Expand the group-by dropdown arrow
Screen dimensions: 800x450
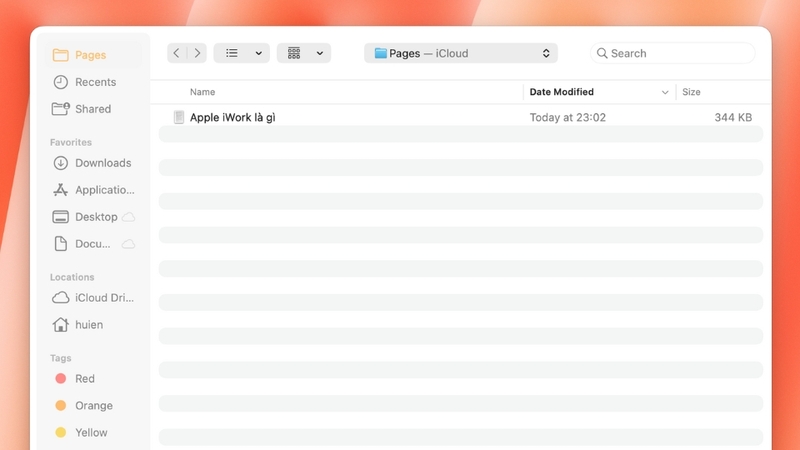pos(320,53)
